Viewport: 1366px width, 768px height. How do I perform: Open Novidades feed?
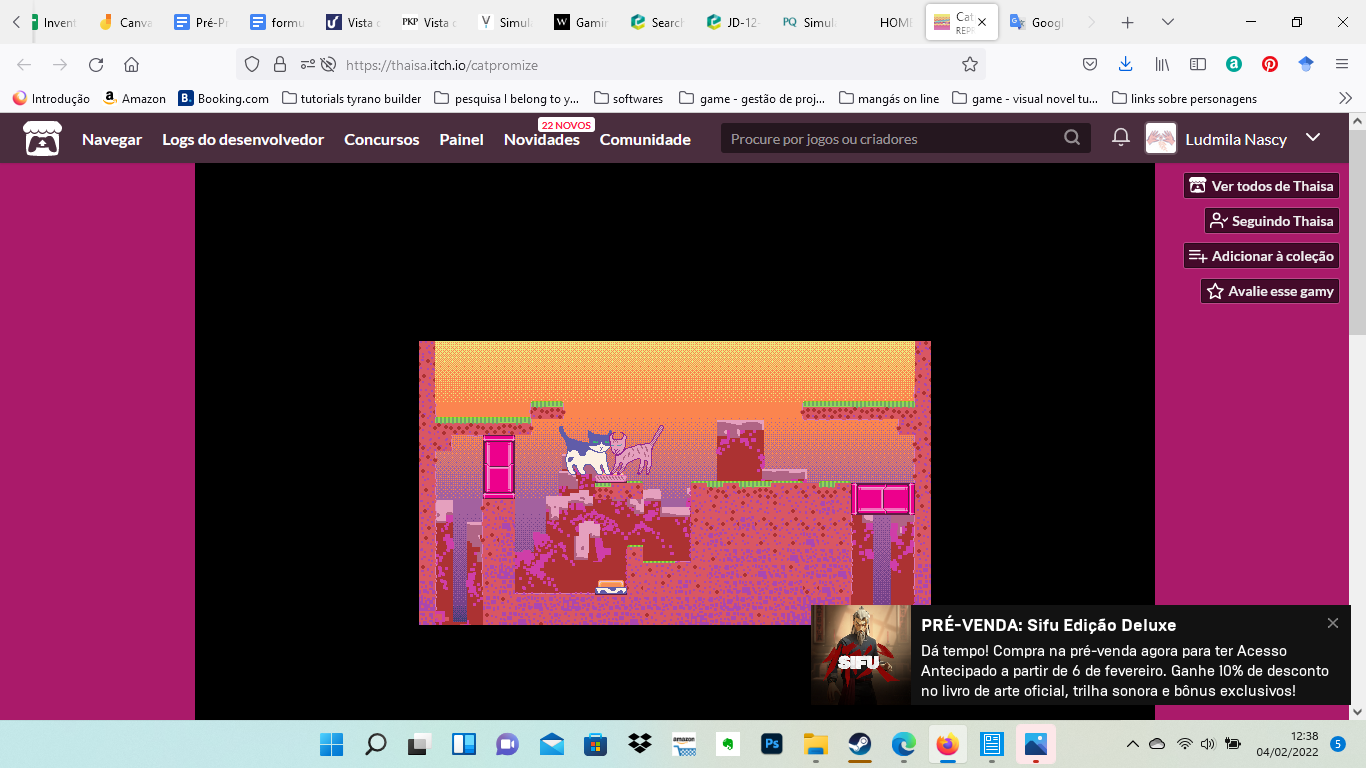[x=542, y=139]
